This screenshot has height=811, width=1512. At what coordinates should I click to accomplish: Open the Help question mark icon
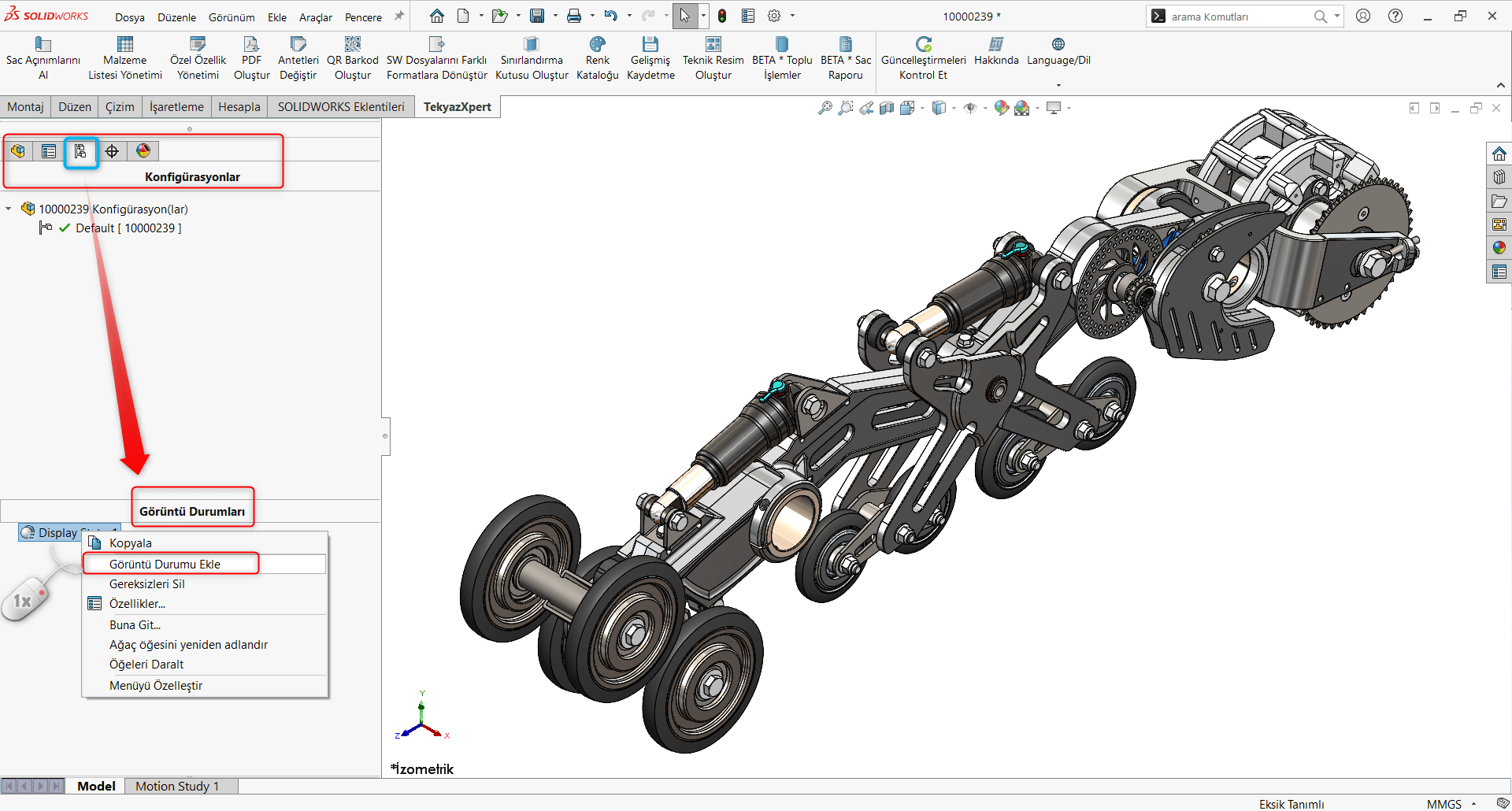(1395, 16)
